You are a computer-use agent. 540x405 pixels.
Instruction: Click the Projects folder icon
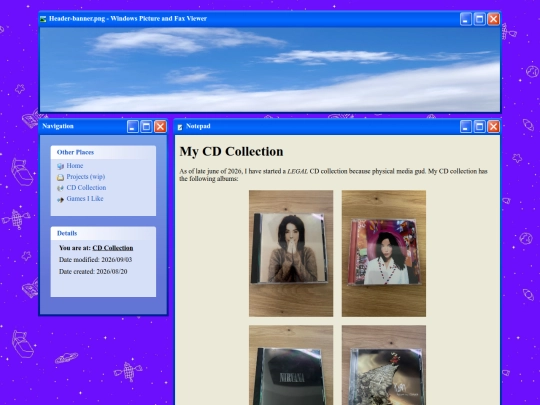(60, 177)
